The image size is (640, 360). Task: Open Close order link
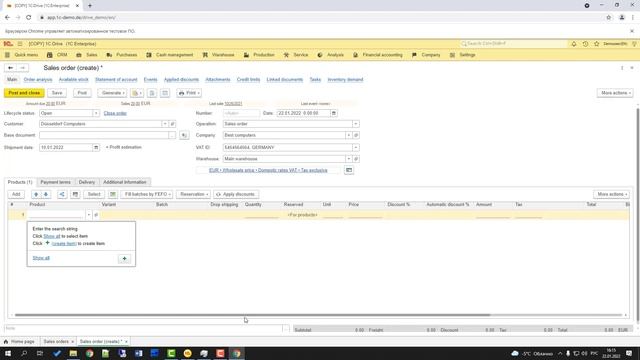point(115,113)
